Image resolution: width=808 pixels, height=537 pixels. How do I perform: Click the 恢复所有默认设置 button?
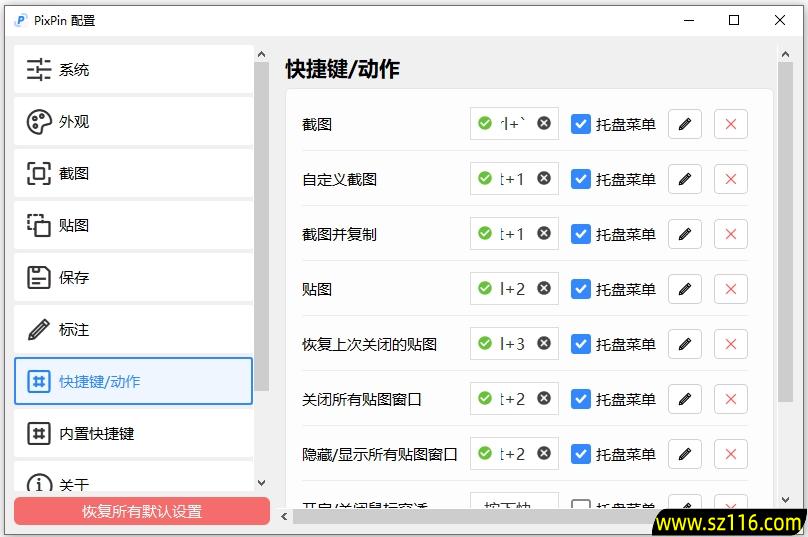tap(142, 511)
